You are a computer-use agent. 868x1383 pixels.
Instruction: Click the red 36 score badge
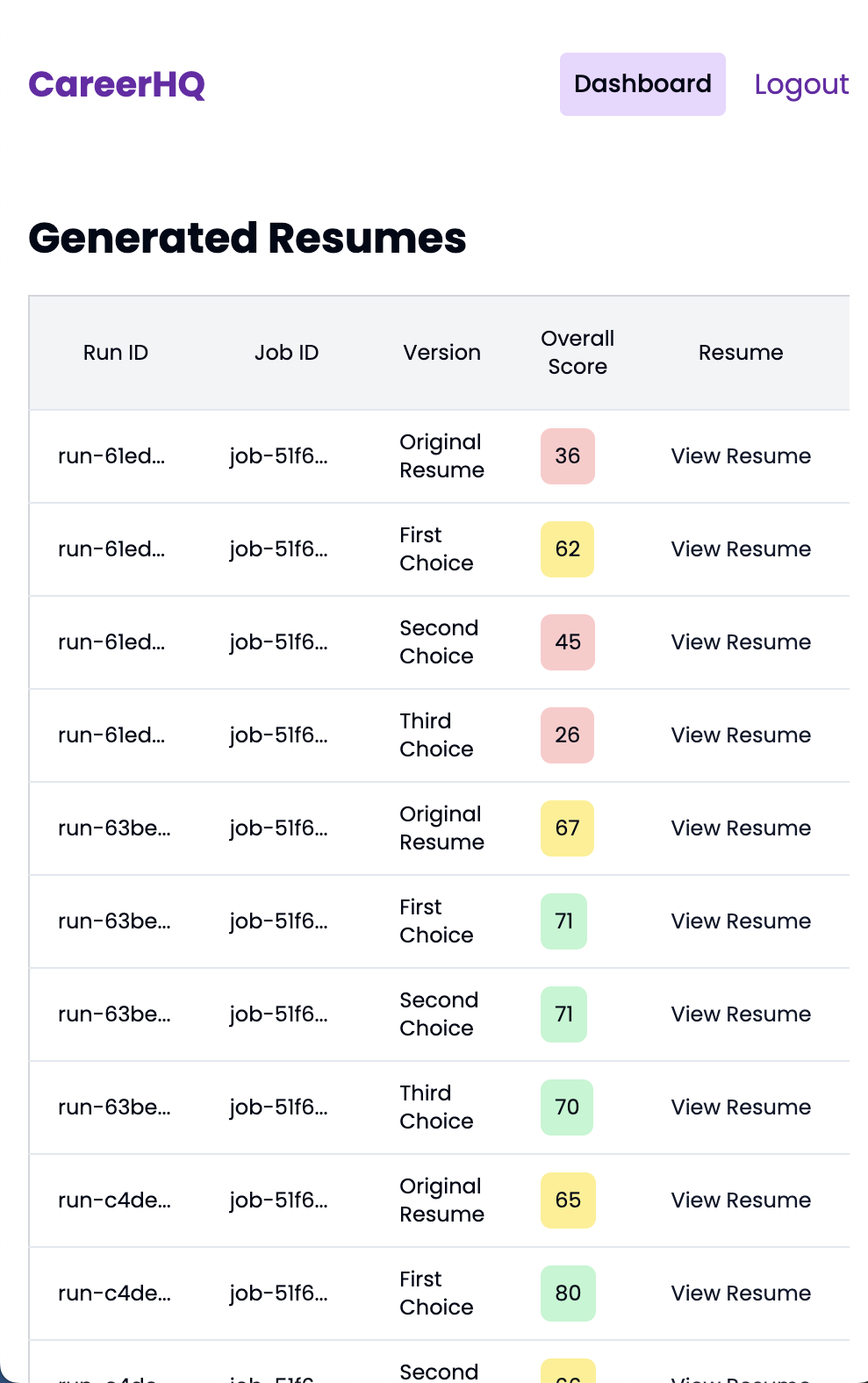pyautogui.click(x=568, y=456)
